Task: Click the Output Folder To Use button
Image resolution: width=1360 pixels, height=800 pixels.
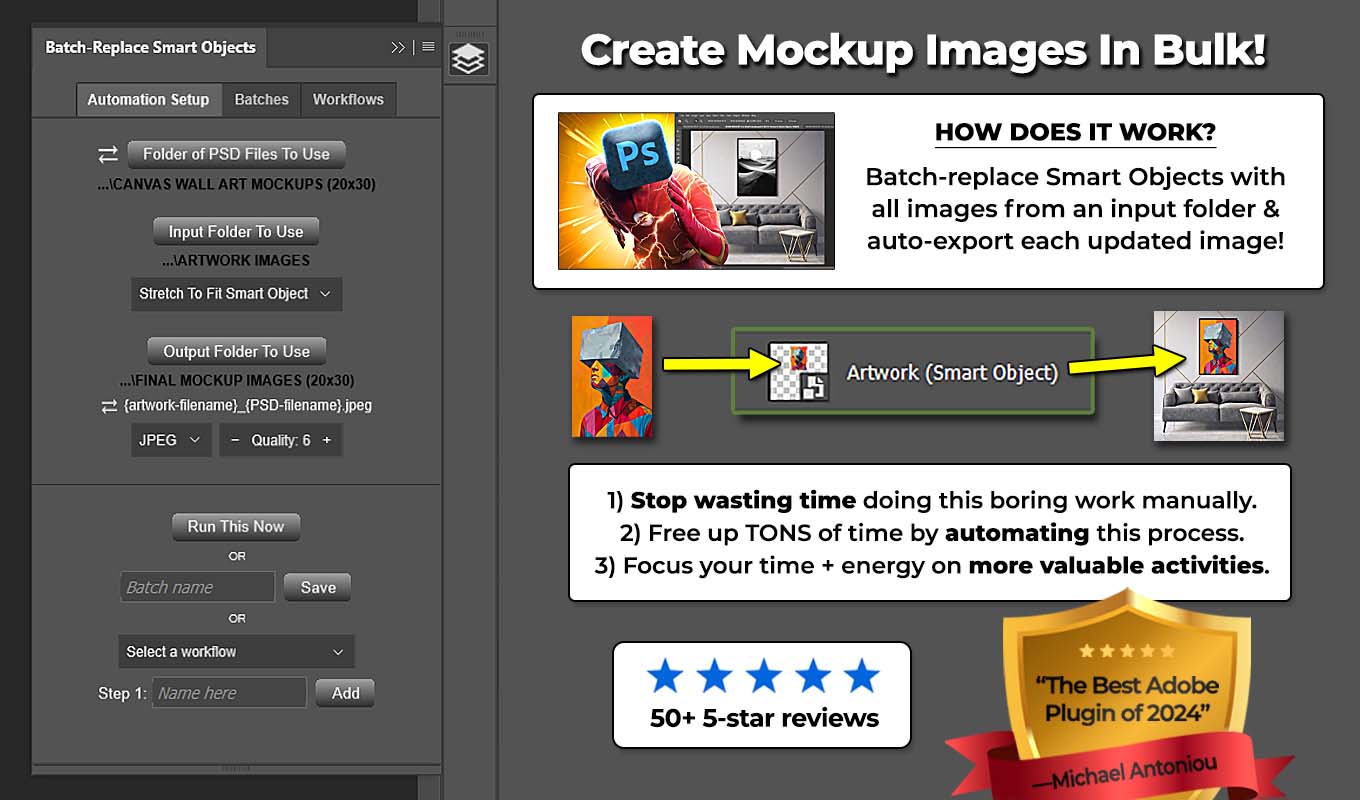Action: pyautogui.click(x=236, y=350)
